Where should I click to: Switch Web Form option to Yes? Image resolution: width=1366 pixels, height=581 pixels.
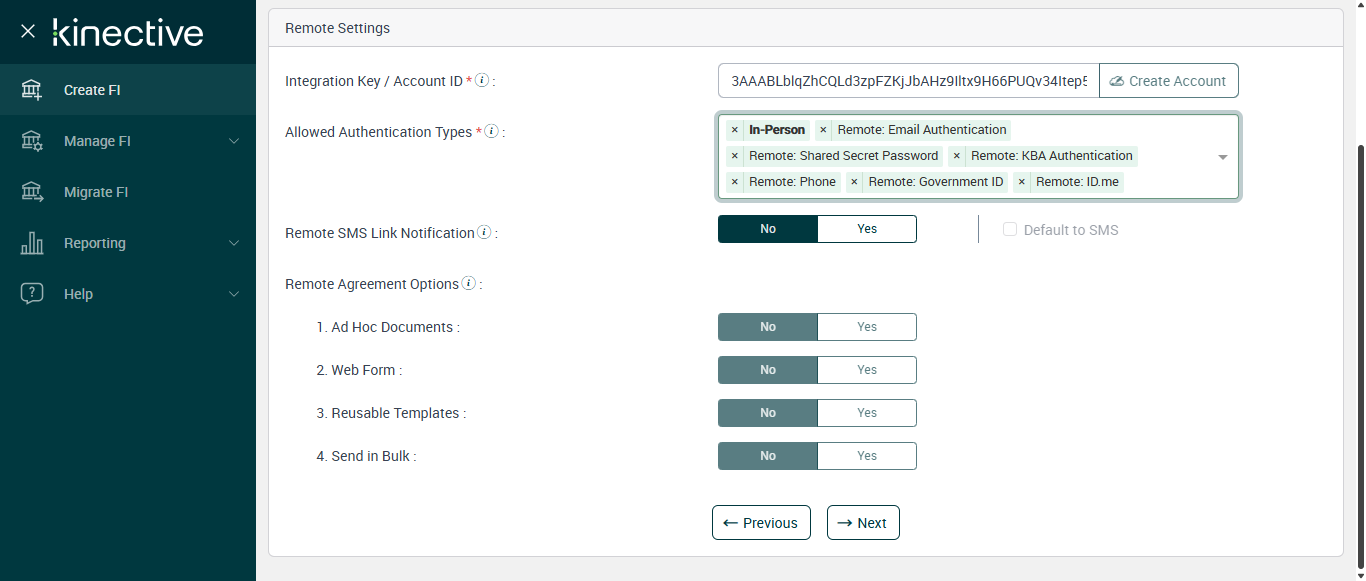click(866, 370)
